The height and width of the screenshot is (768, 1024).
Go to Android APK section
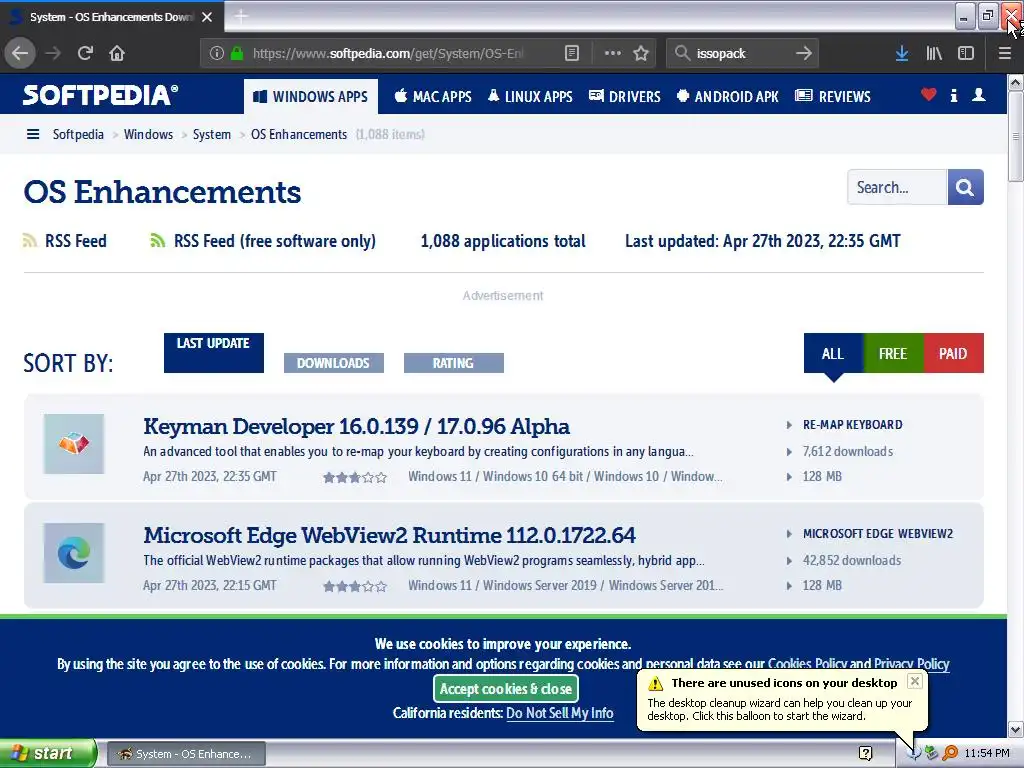(x=728, y=97)
